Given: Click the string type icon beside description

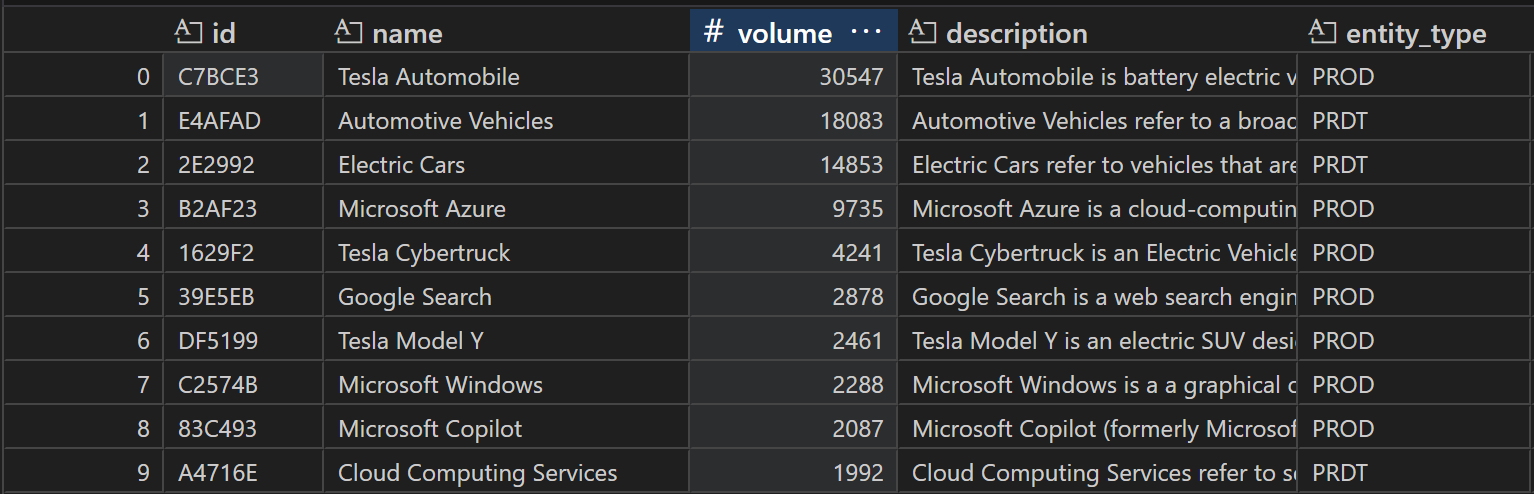Looking at the screenshot, I should [922, 33].
